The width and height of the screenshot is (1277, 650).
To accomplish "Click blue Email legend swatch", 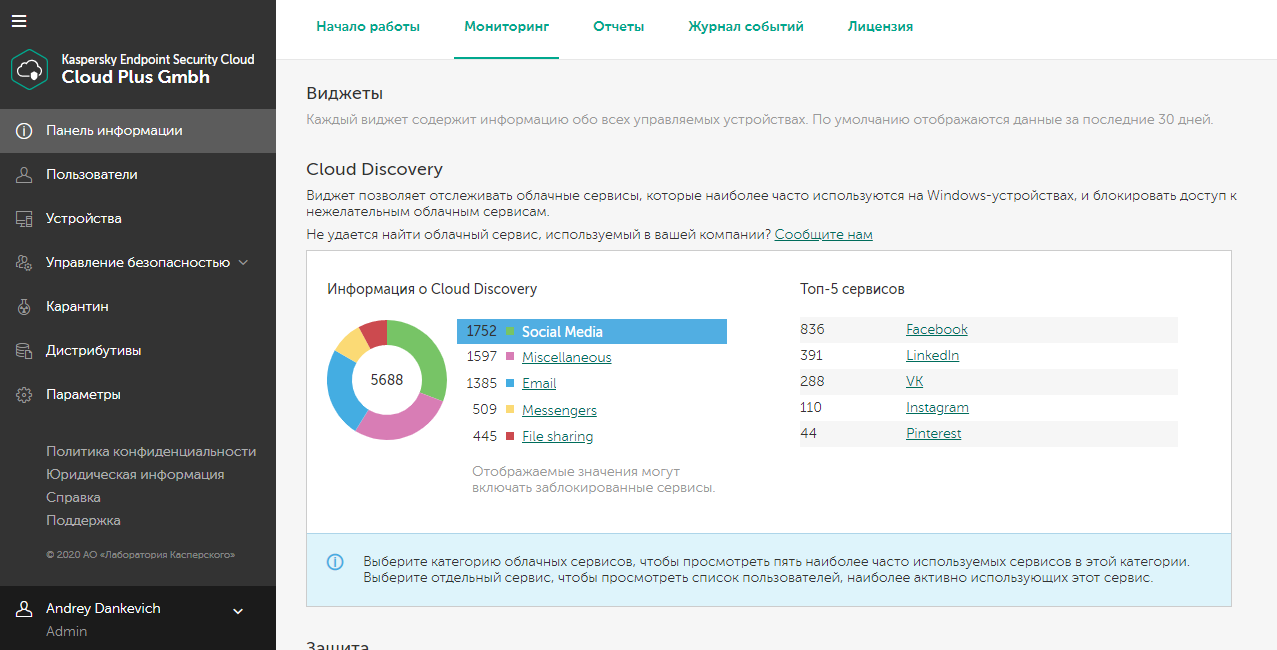I will point(510,384).
